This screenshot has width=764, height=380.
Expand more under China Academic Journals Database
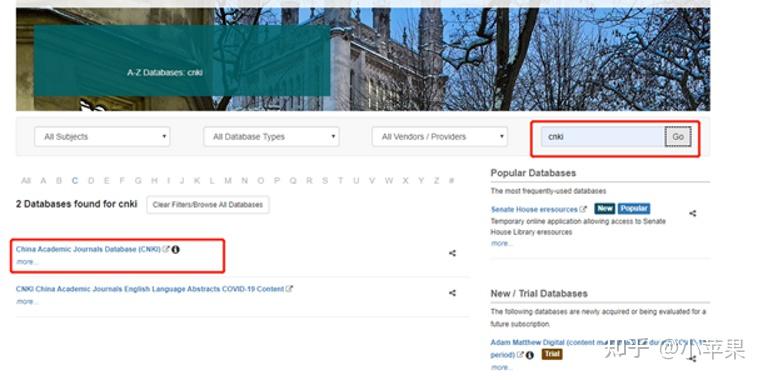pos(27,262)
